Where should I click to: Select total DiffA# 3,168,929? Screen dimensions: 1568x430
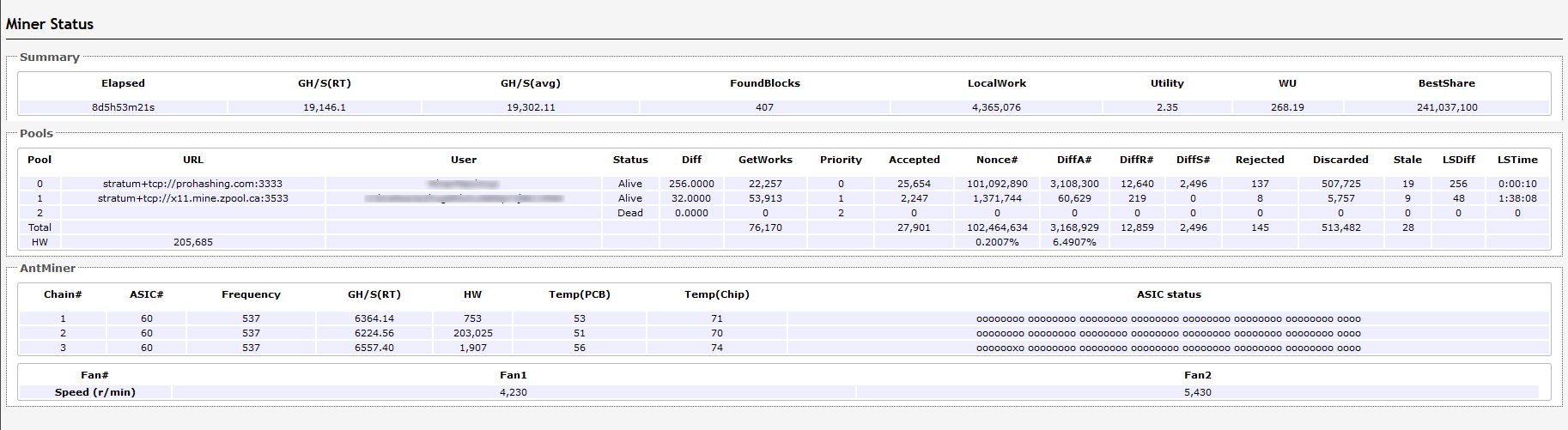point(1074,227)
